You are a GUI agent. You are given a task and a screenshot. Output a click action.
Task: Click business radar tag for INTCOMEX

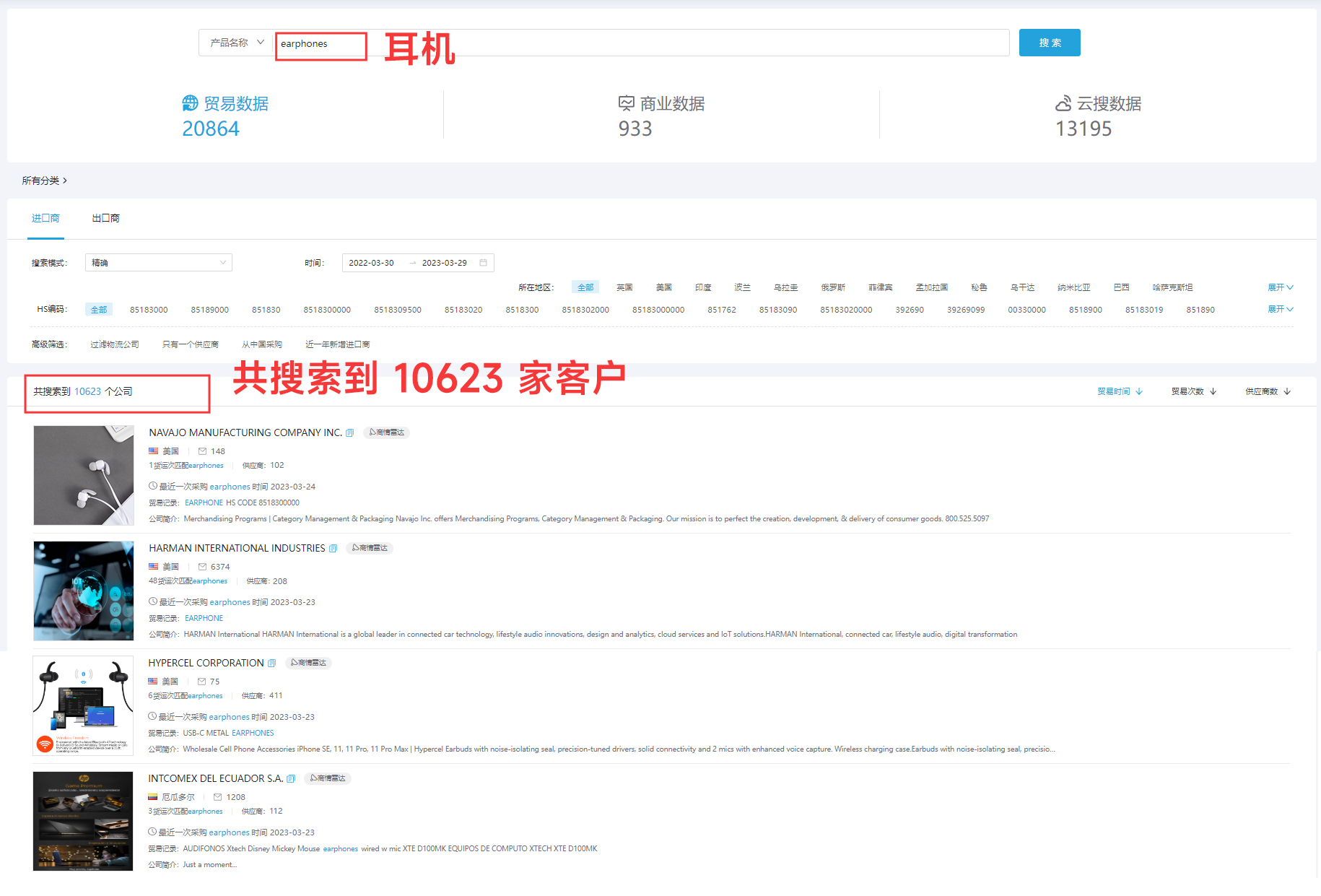328,778
